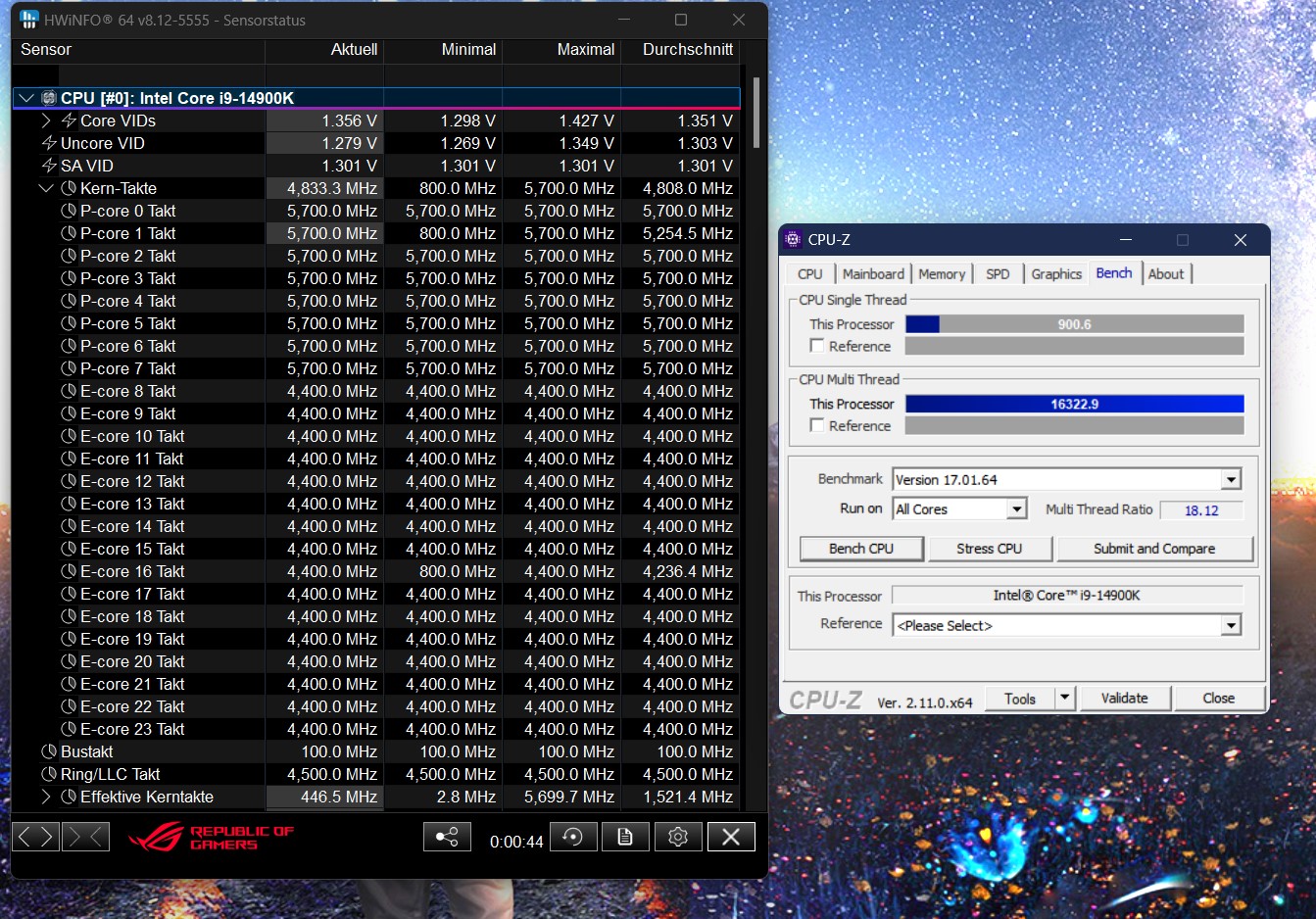This screenshot has height=919, width=1316.
Task: Switch to the Graphics tab in CPU-Z
Action: tap(1055, 273)
